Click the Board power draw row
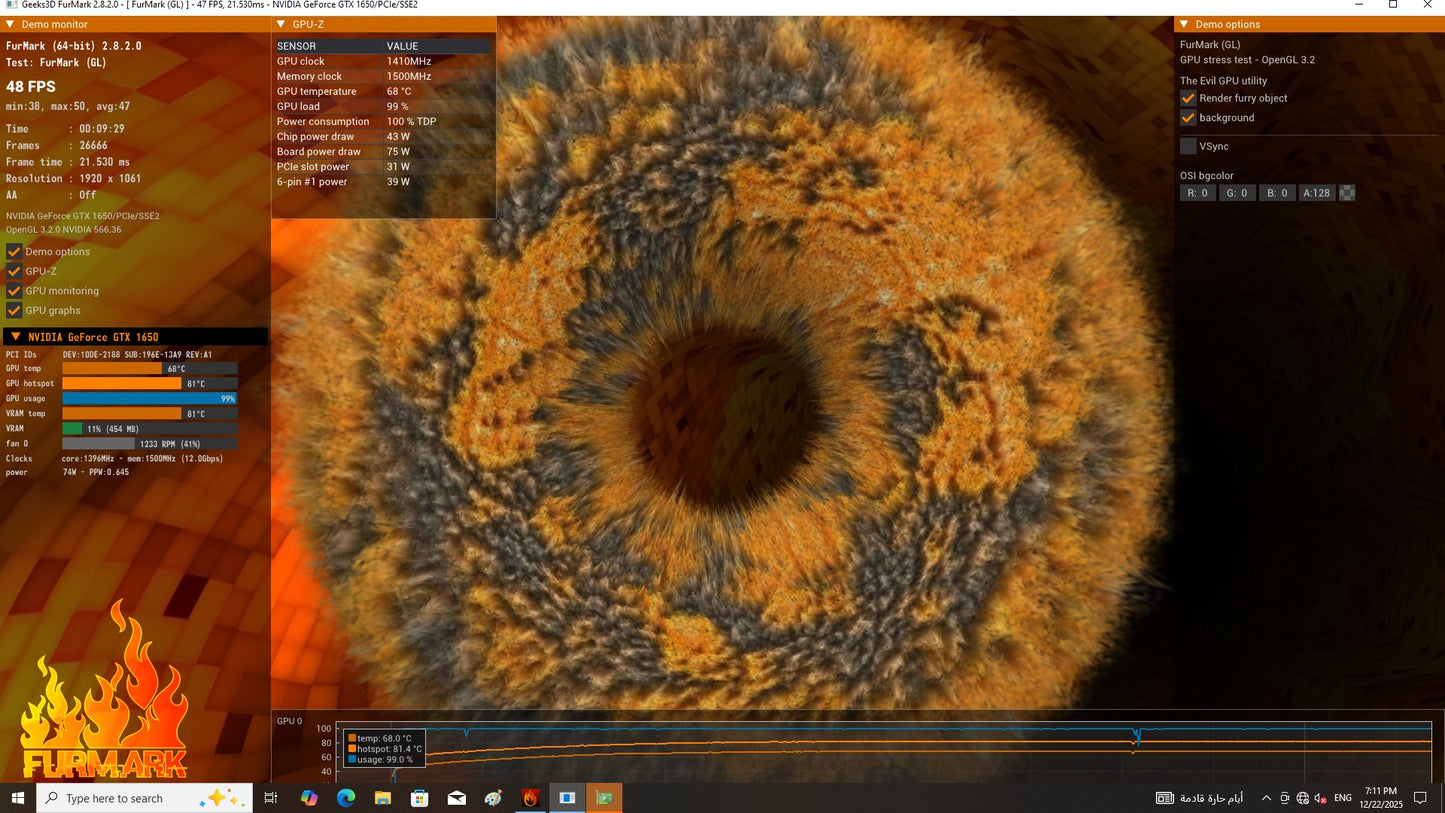This screenshot has width=1445, height=813. tap(384, 152)
